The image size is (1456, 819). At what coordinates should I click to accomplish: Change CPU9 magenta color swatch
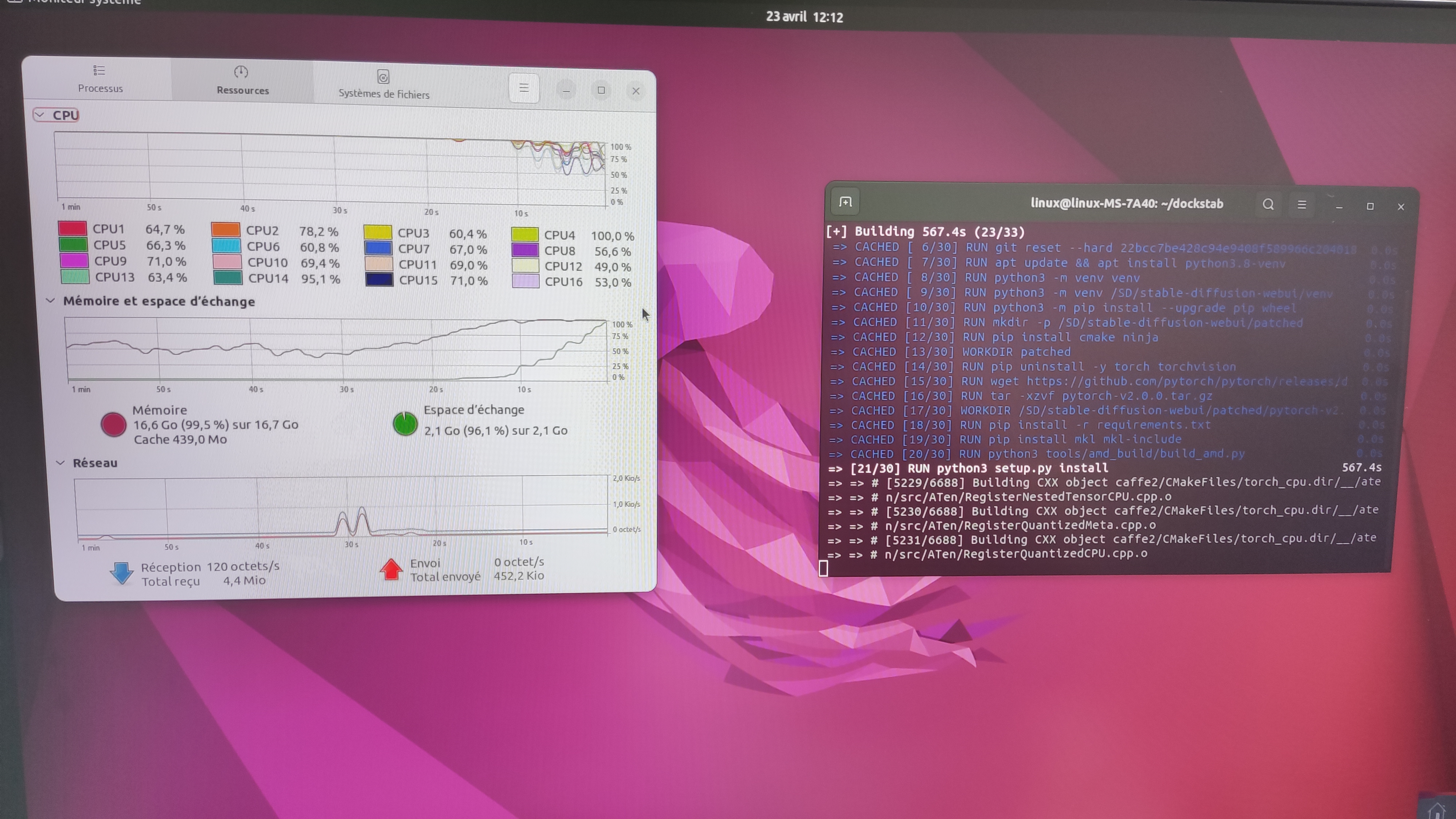[74, 261]
